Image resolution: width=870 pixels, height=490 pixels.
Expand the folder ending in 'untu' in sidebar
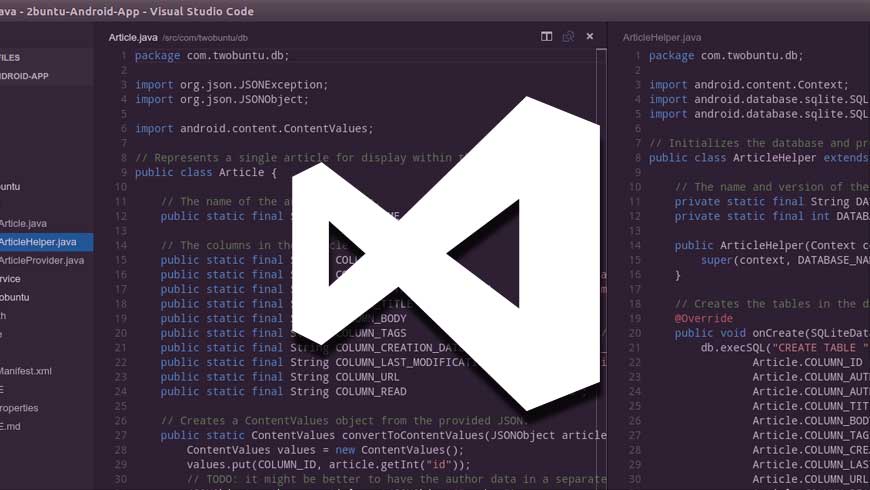(10, 186)
